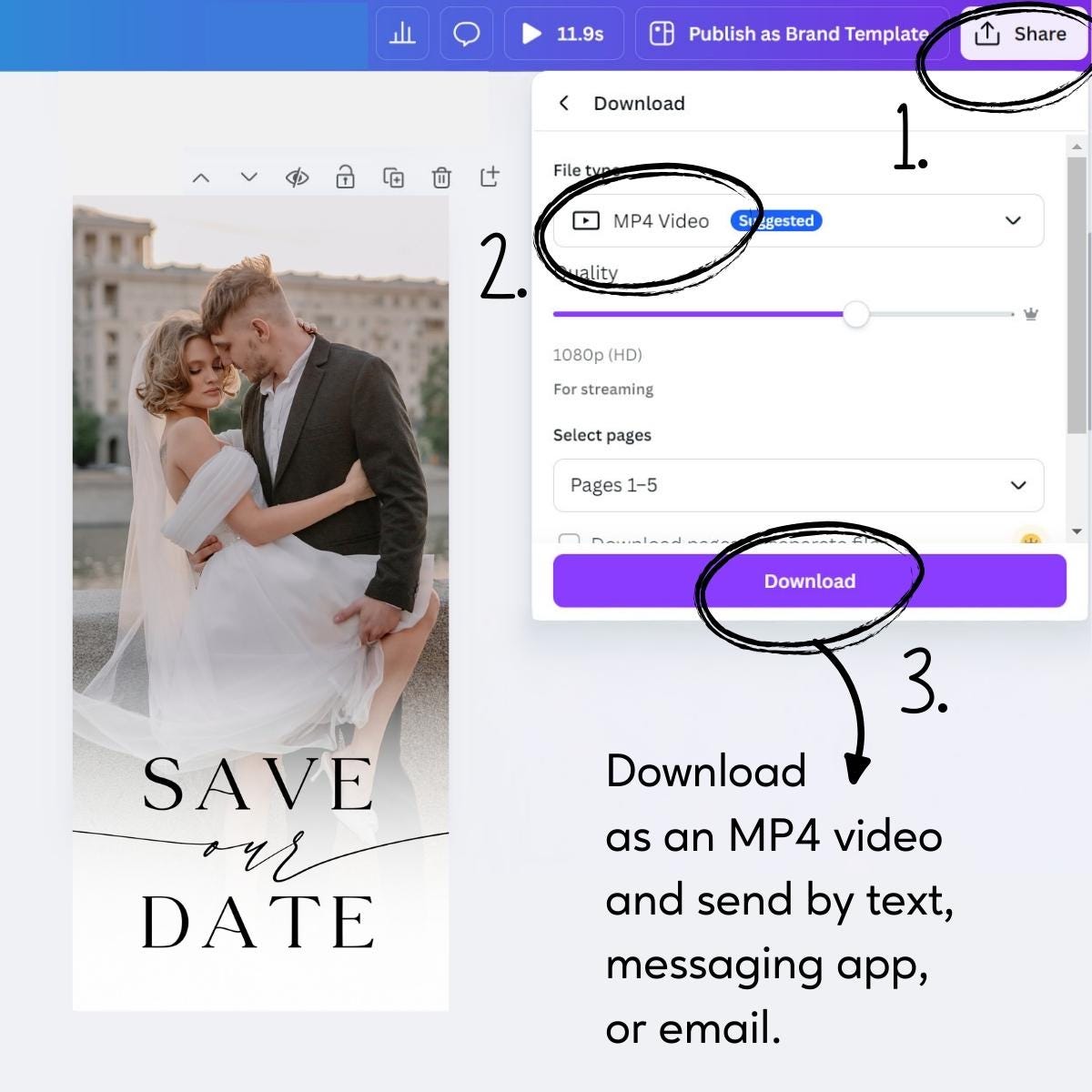Move the page down with the down arrow
Screen dimensions: 1092x1092
click(x=248, y=177)
